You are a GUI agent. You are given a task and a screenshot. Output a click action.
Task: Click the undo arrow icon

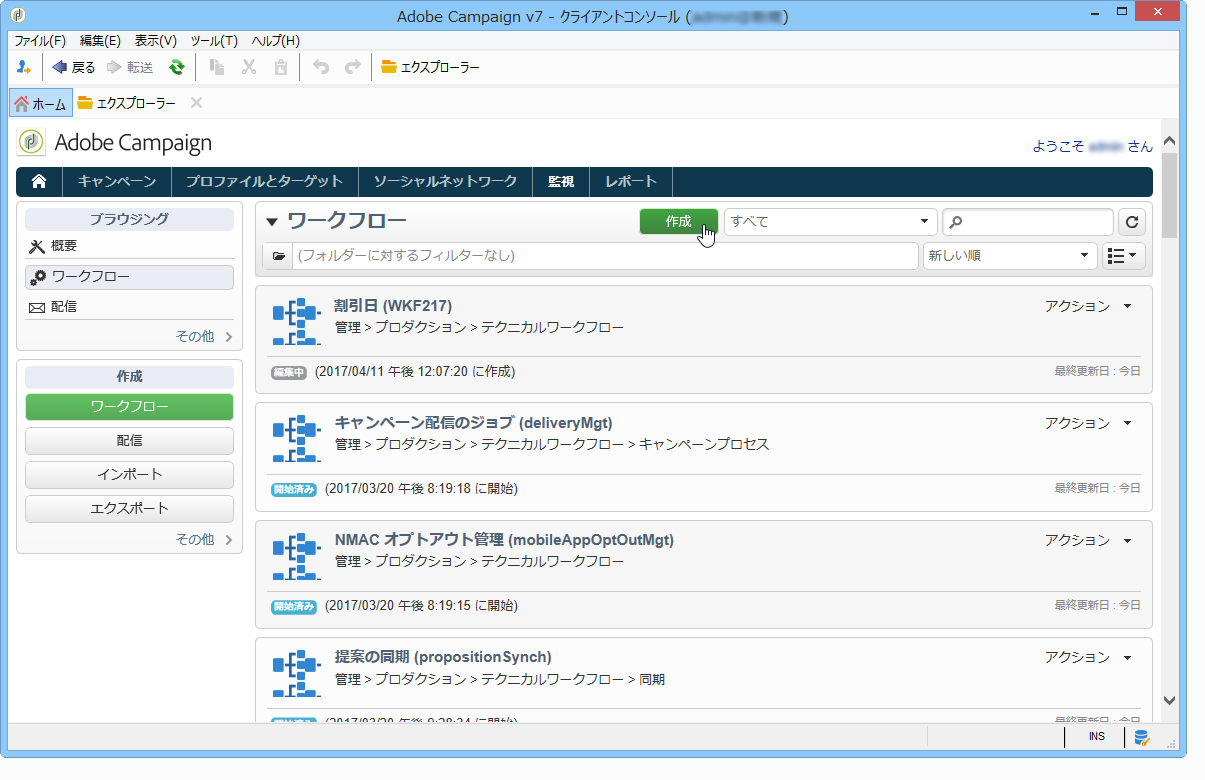321,67
